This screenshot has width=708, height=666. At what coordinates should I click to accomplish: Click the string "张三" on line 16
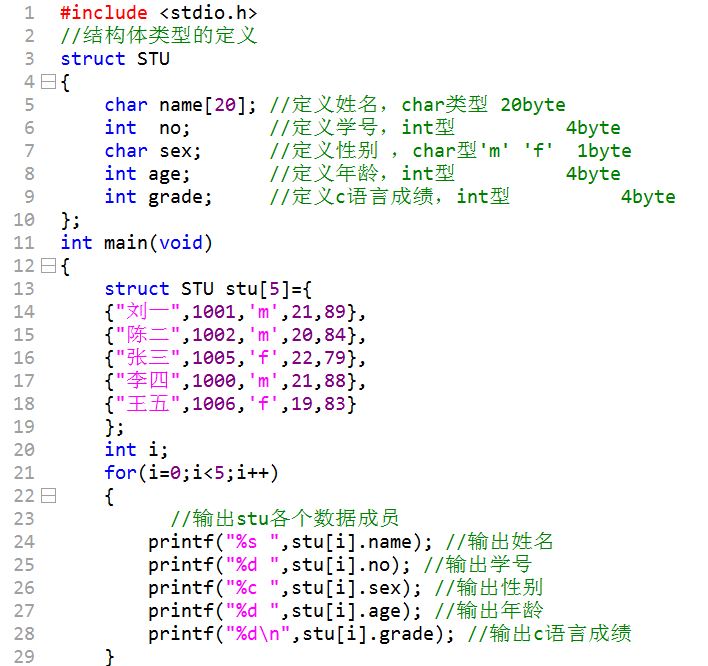click(x=148, y=358)
